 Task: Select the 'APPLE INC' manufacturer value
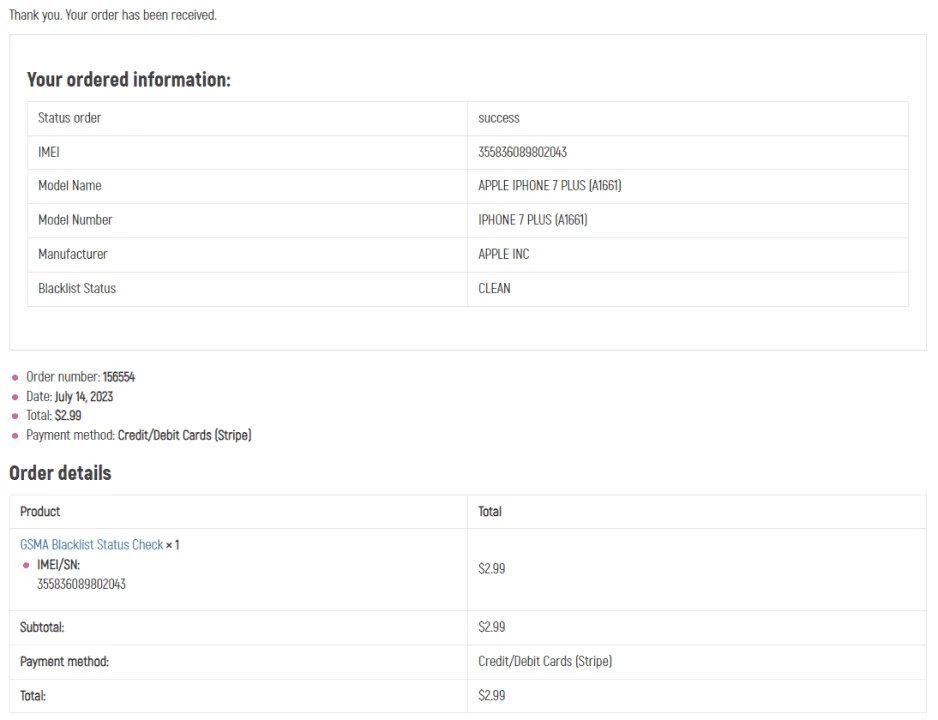(504, 254)
